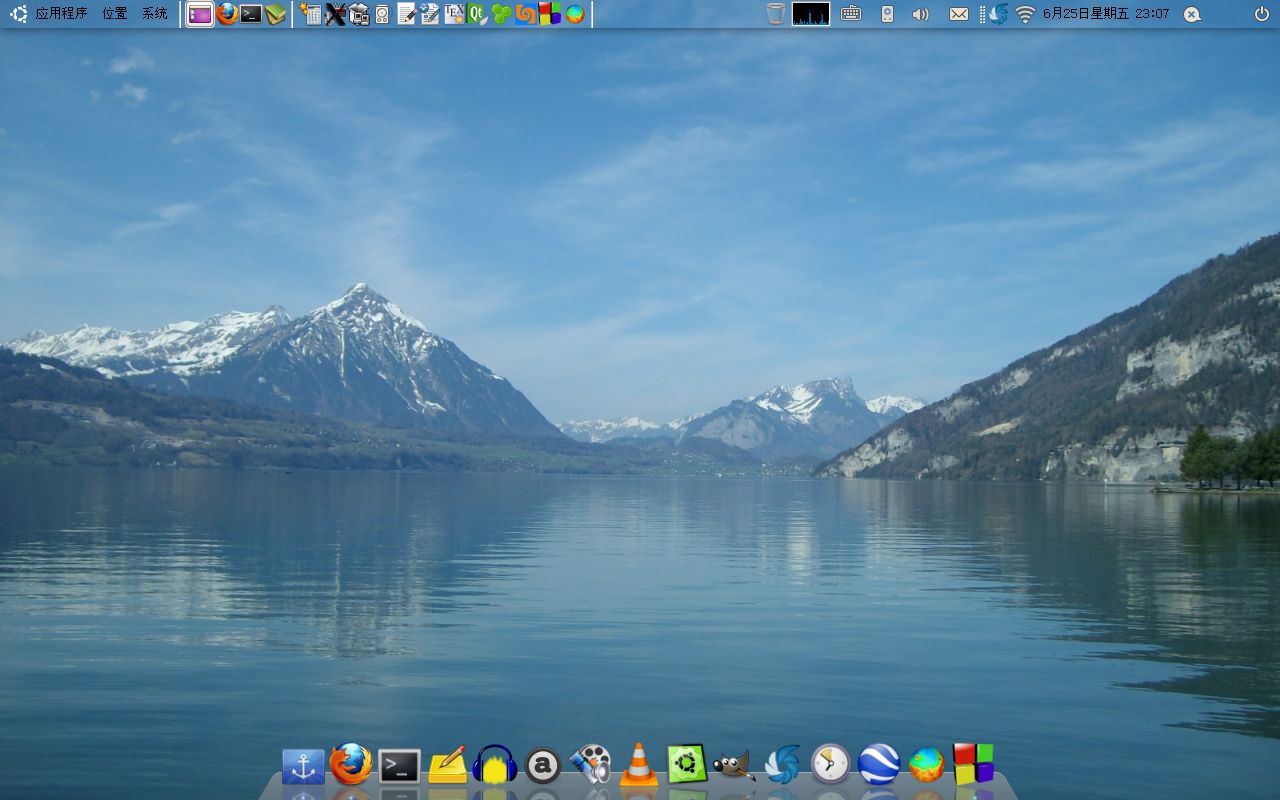Launch Google Earth from the dock
Image resolution: width=1280 pixels, height=800 pixels.
point(879,765)
